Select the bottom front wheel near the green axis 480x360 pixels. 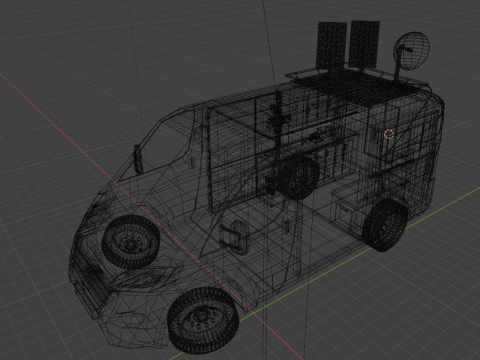(x=203, y=320)
